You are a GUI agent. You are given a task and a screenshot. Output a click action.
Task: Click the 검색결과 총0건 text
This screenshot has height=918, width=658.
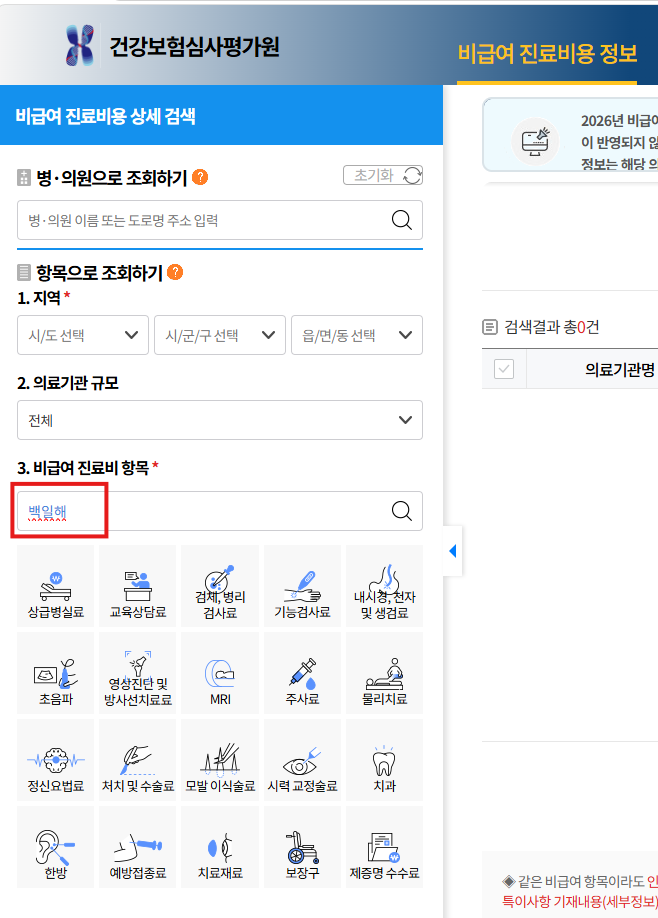point(551,327)
